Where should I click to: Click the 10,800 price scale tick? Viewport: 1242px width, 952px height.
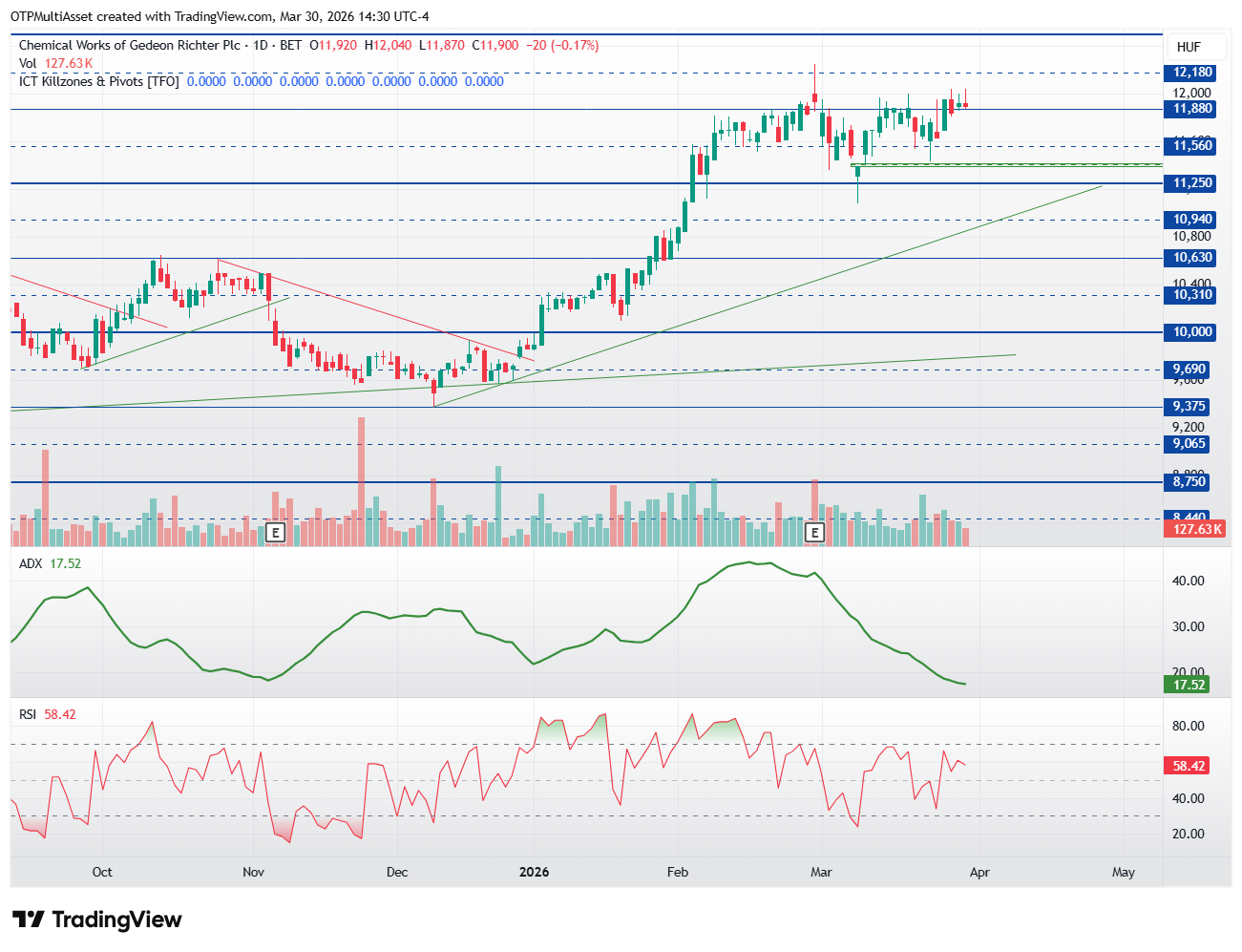pyautogui.click(x=1192, y=237)
